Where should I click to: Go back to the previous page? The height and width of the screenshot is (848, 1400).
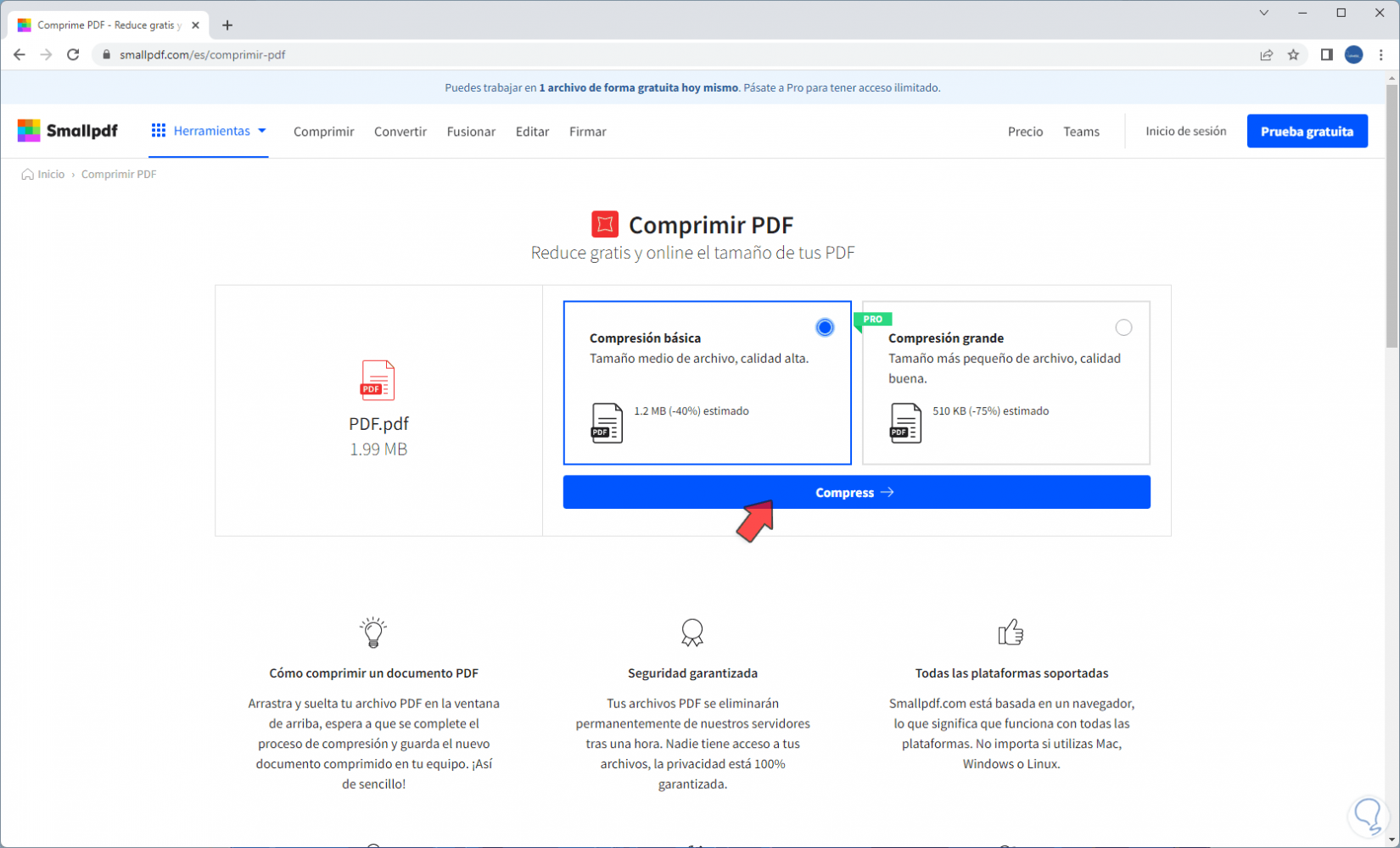pyautogui.click(x=19, y=54)
